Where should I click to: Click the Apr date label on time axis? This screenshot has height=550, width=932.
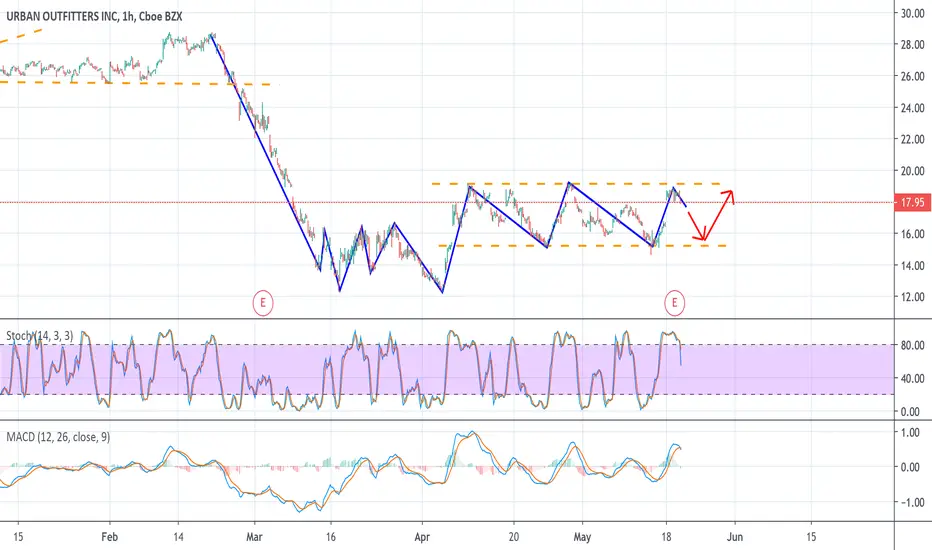[422, 537]
